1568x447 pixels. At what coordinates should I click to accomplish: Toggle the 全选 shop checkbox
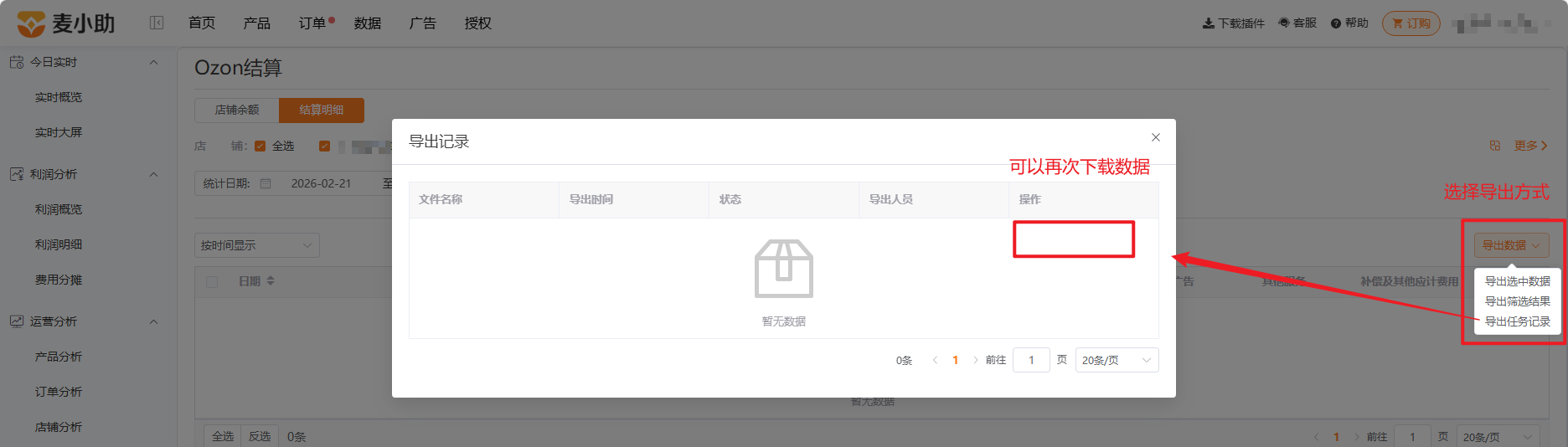260,146
